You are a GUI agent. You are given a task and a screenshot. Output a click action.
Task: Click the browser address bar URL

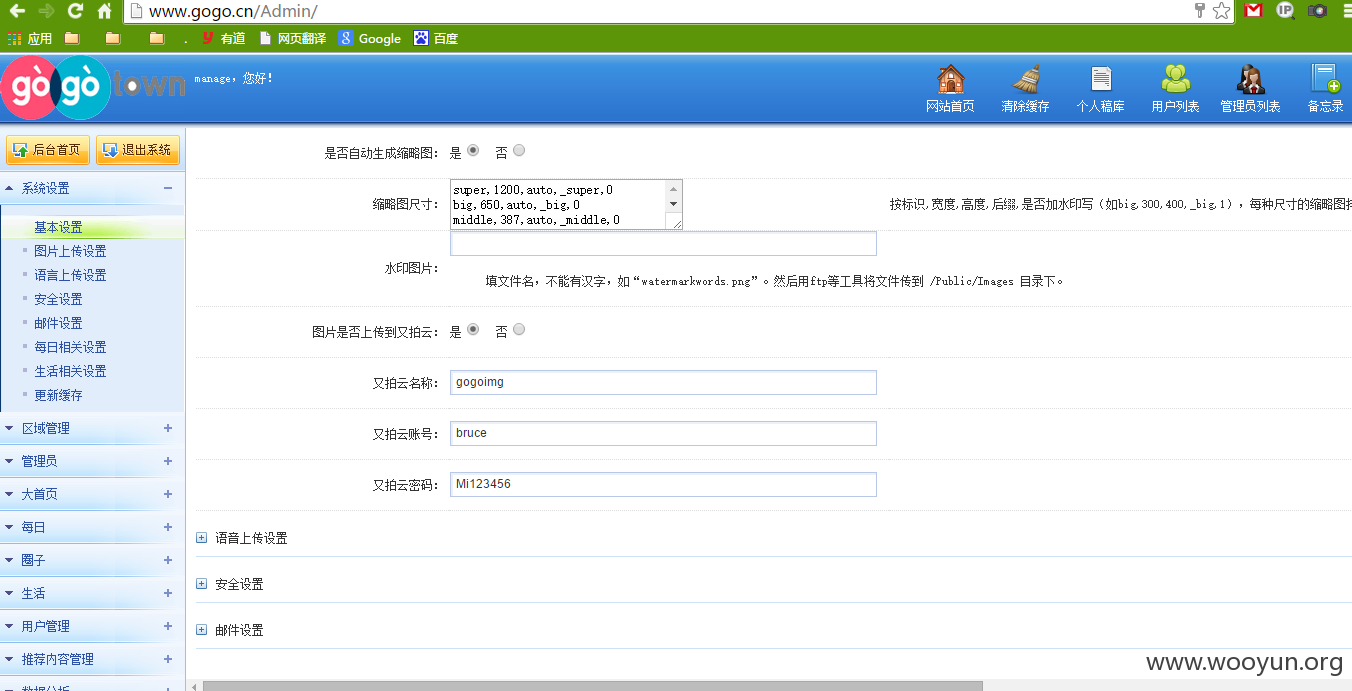point(232,12)
